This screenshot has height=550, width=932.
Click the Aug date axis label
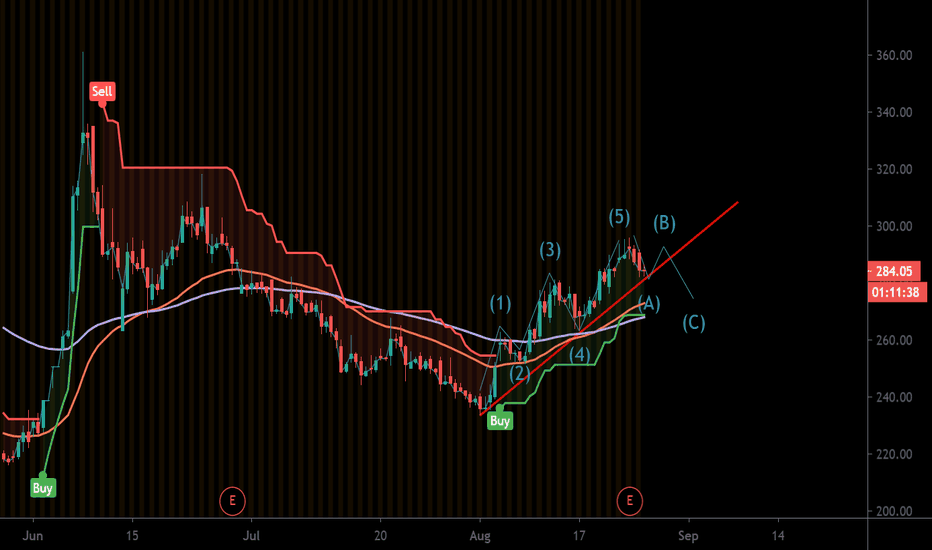pyautogui.click(x=480, y=536)
